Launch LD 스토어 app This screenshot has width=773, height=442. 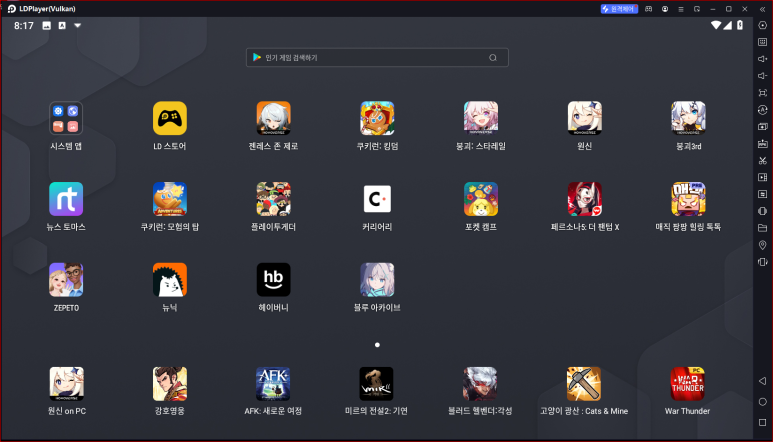[170, 118]
